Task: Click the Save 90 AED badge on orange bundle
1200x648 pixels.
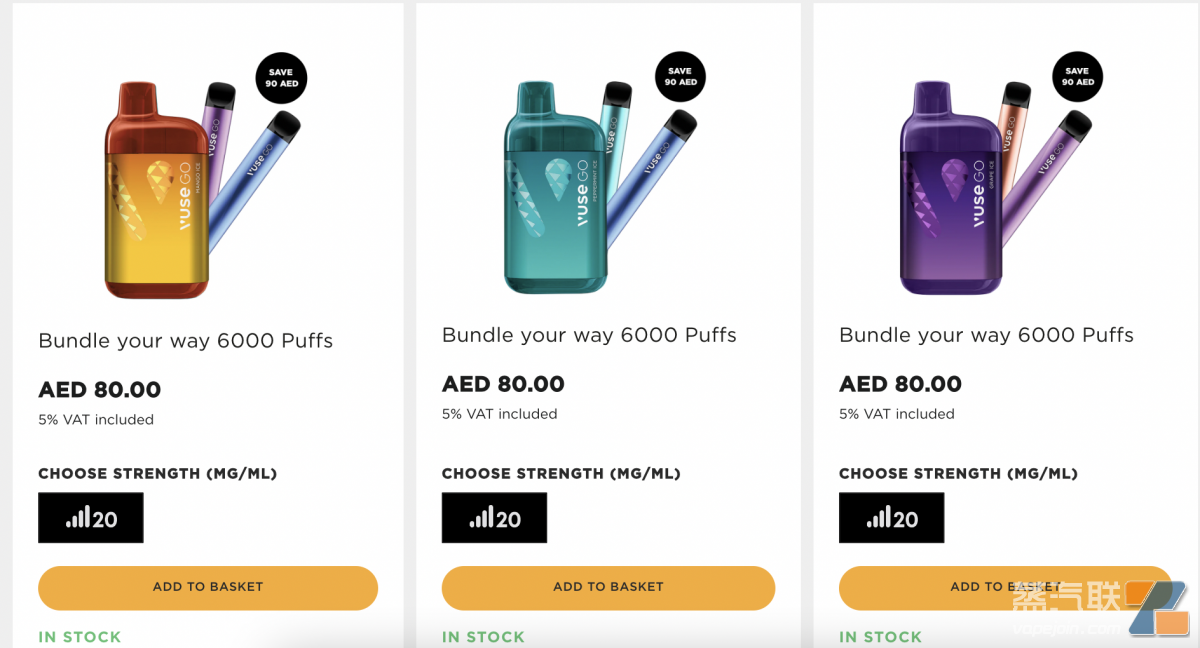Action: (x=281, y=78)
